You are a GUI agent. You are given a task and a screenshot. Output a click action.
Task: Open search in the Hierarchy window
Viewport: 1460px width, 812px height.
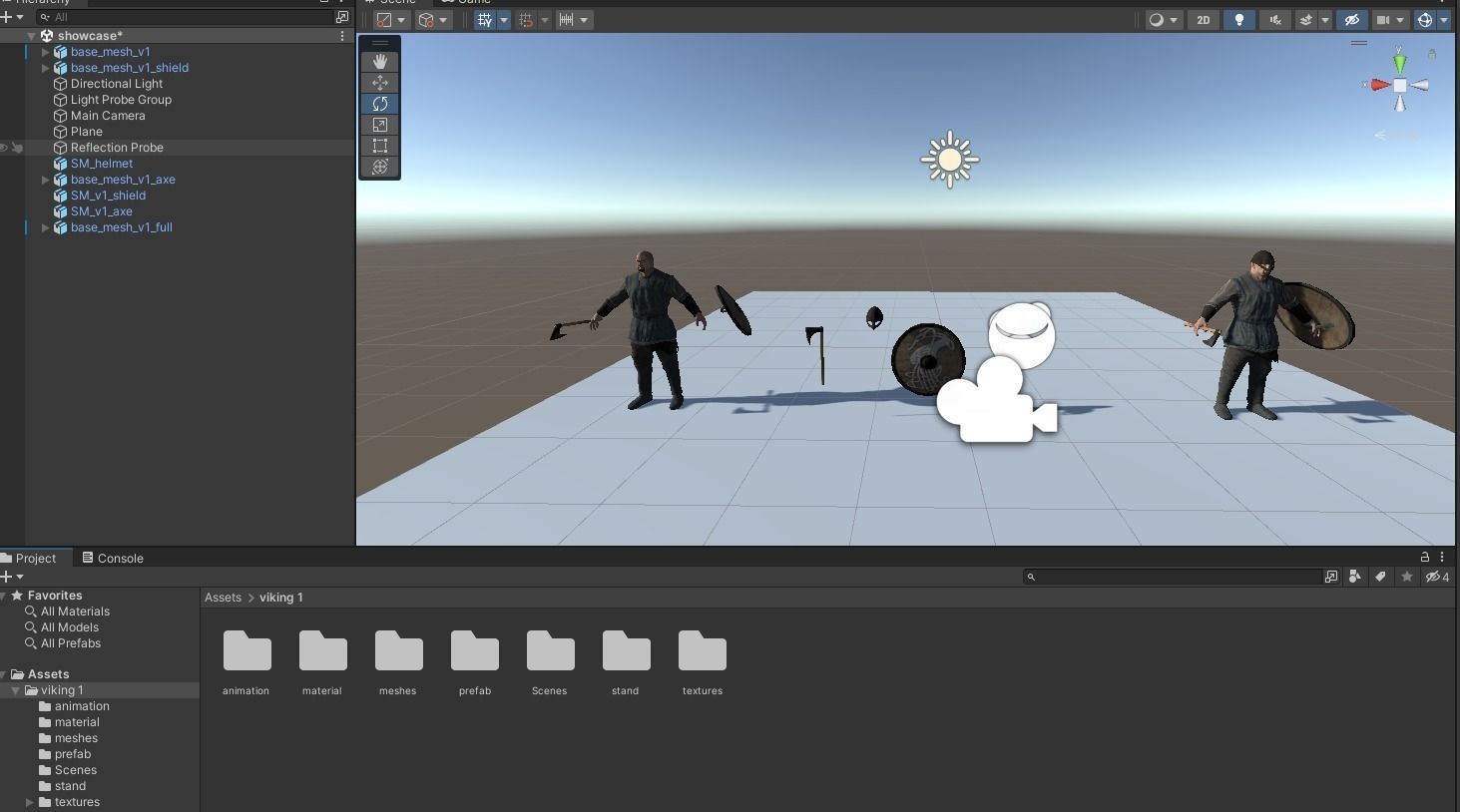point(342,17)
